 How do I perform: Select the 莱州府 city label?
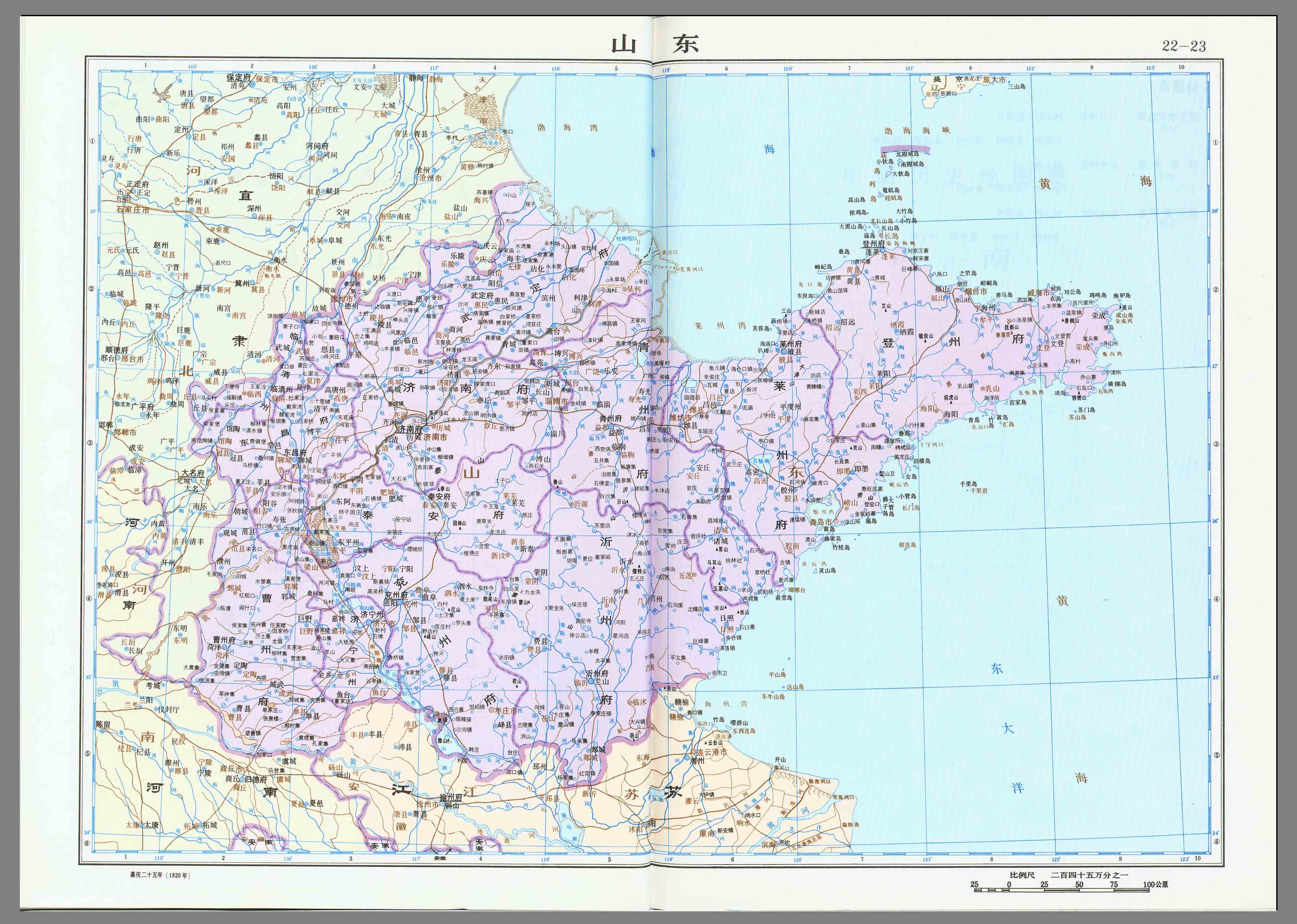point(790,344)
